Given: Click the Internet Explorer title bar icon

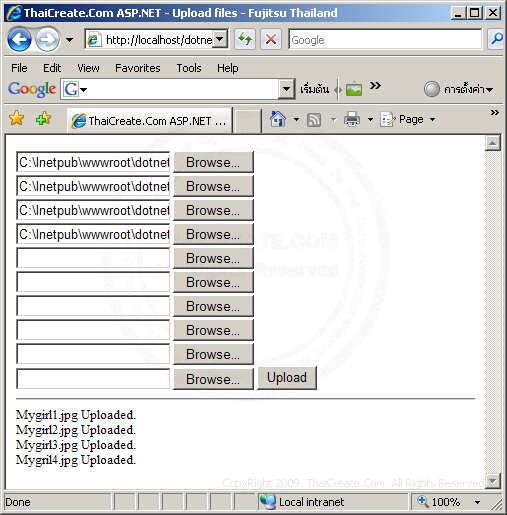Looking at the screenshot, I should click(x=14, y=13).
